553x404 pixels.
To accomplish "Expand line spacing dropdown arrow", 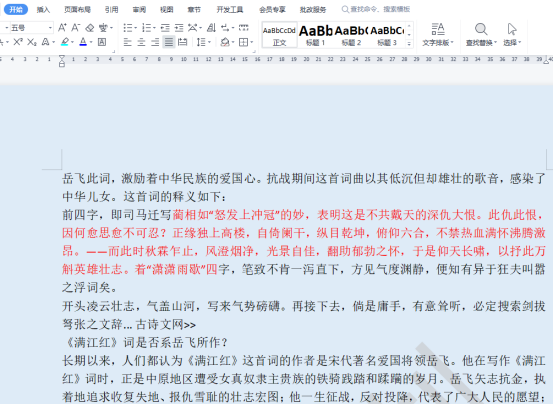I will (209, 43).
